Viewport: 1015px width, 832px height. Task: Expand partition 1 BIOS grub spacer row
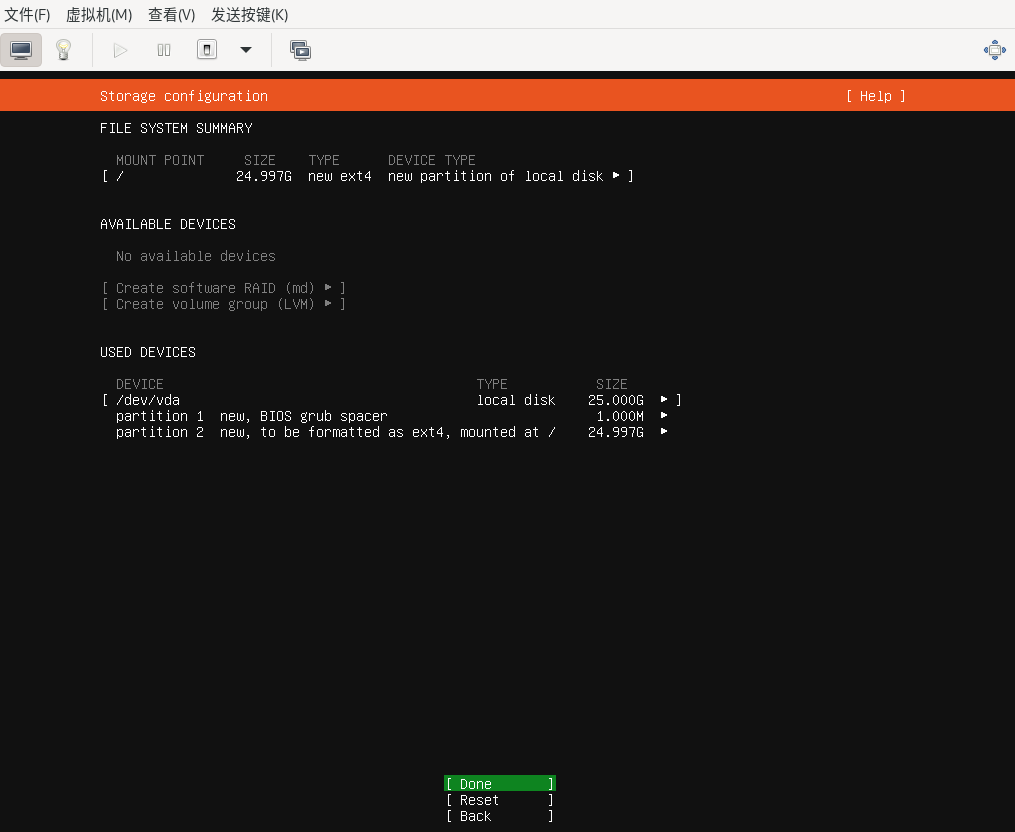[664, 416]
